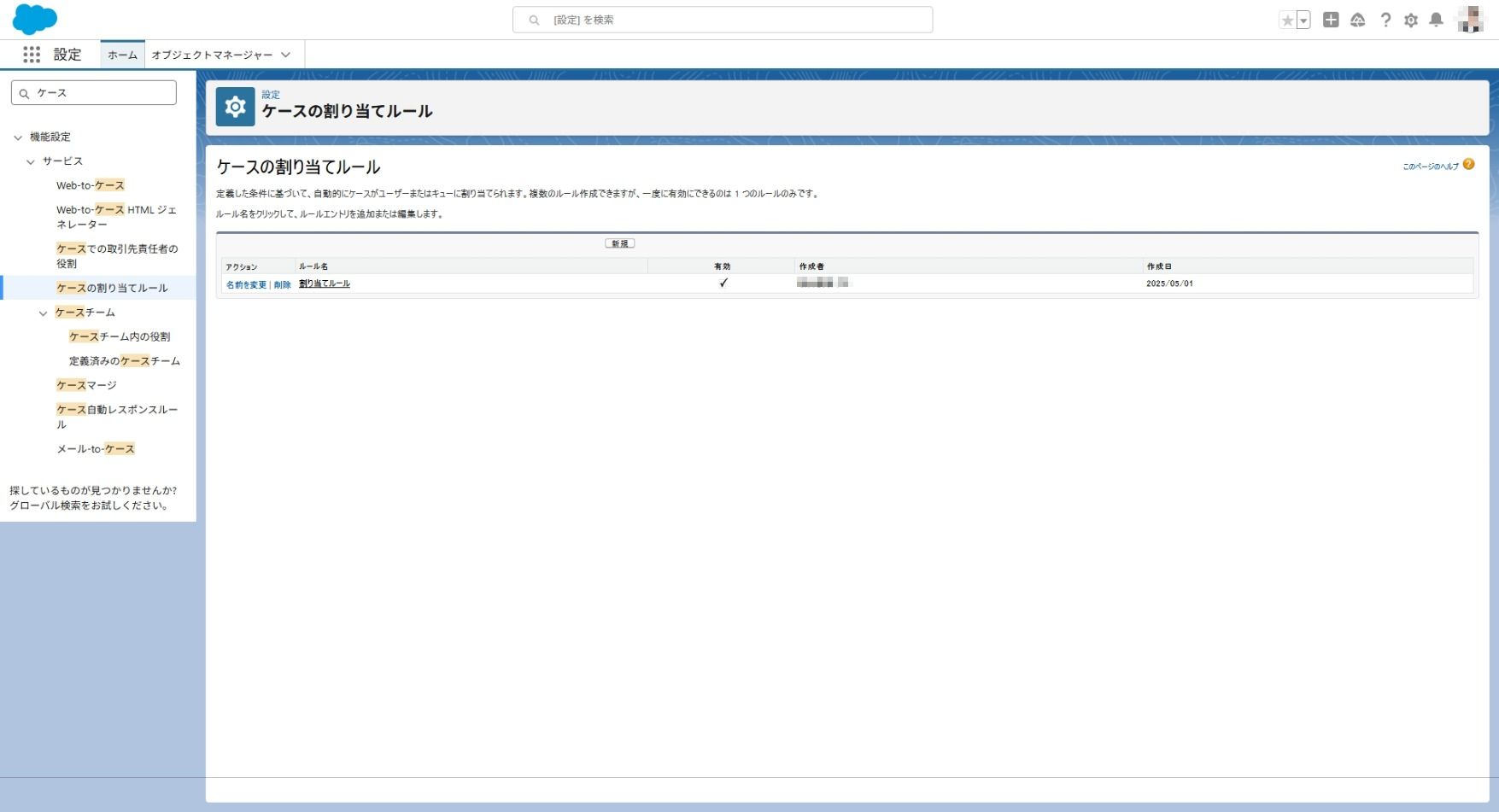The height and width of the screenshot is (812, 1499).
Task: Focus the global 設定 search field
Action: click(x=723, y=20)
